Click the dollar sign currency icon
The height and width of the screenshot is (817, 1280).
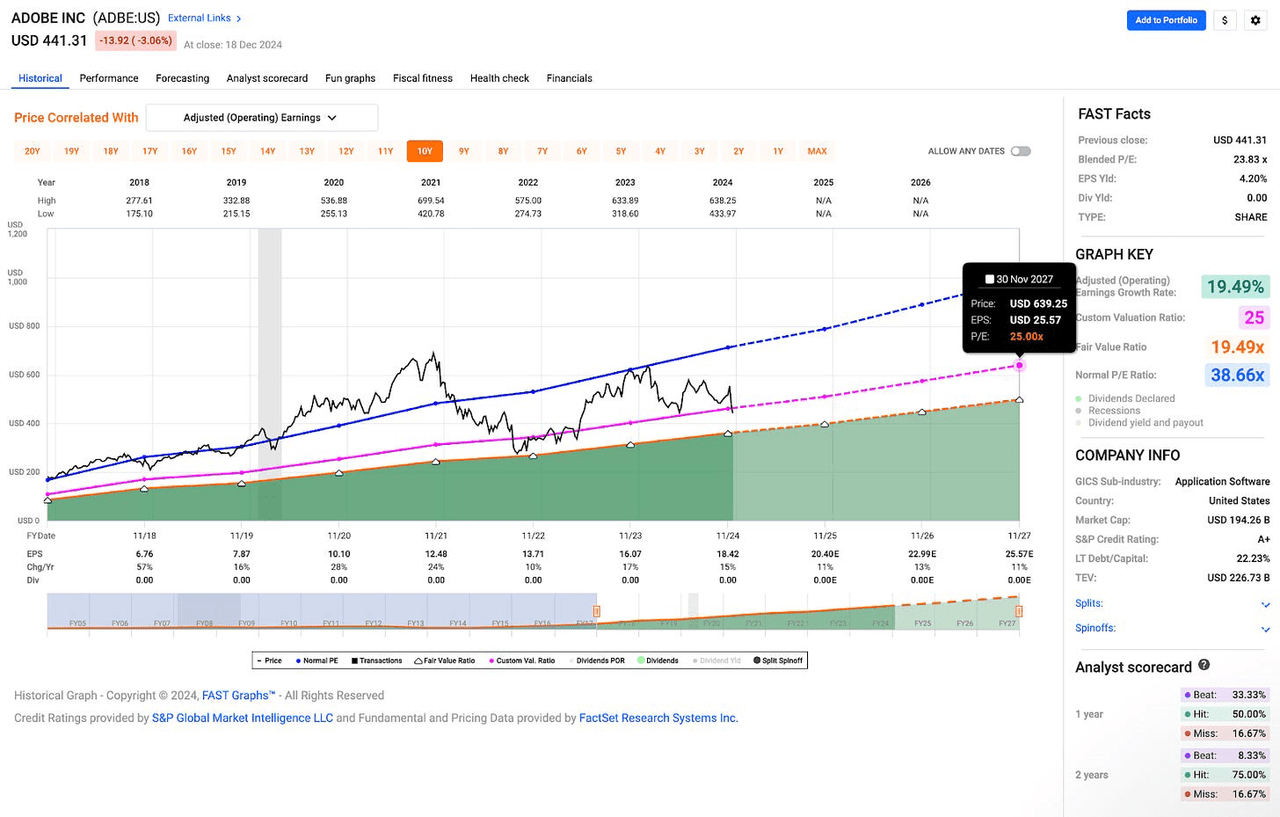point(1225,20)
